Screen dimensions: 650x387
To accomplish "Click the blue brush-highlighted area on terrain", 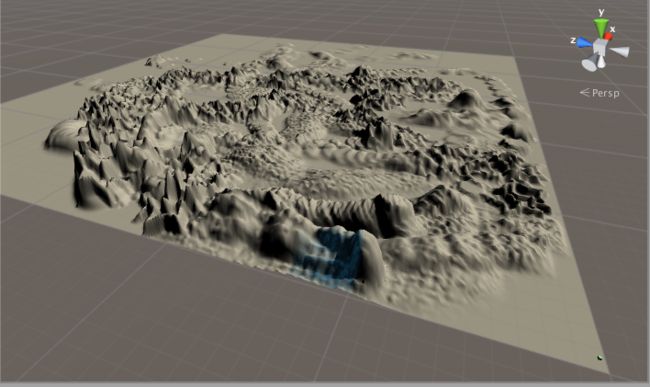I will coord(334,257).
